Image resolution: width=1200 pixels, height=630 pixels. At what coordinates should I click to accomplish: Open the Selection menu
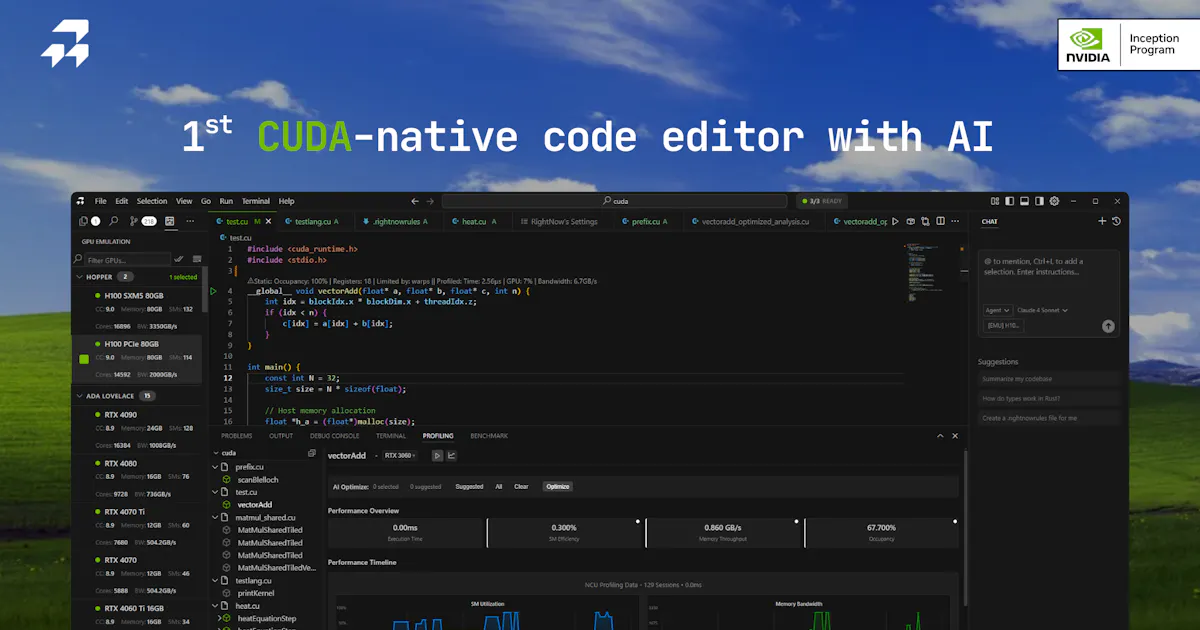coord(152,201)
